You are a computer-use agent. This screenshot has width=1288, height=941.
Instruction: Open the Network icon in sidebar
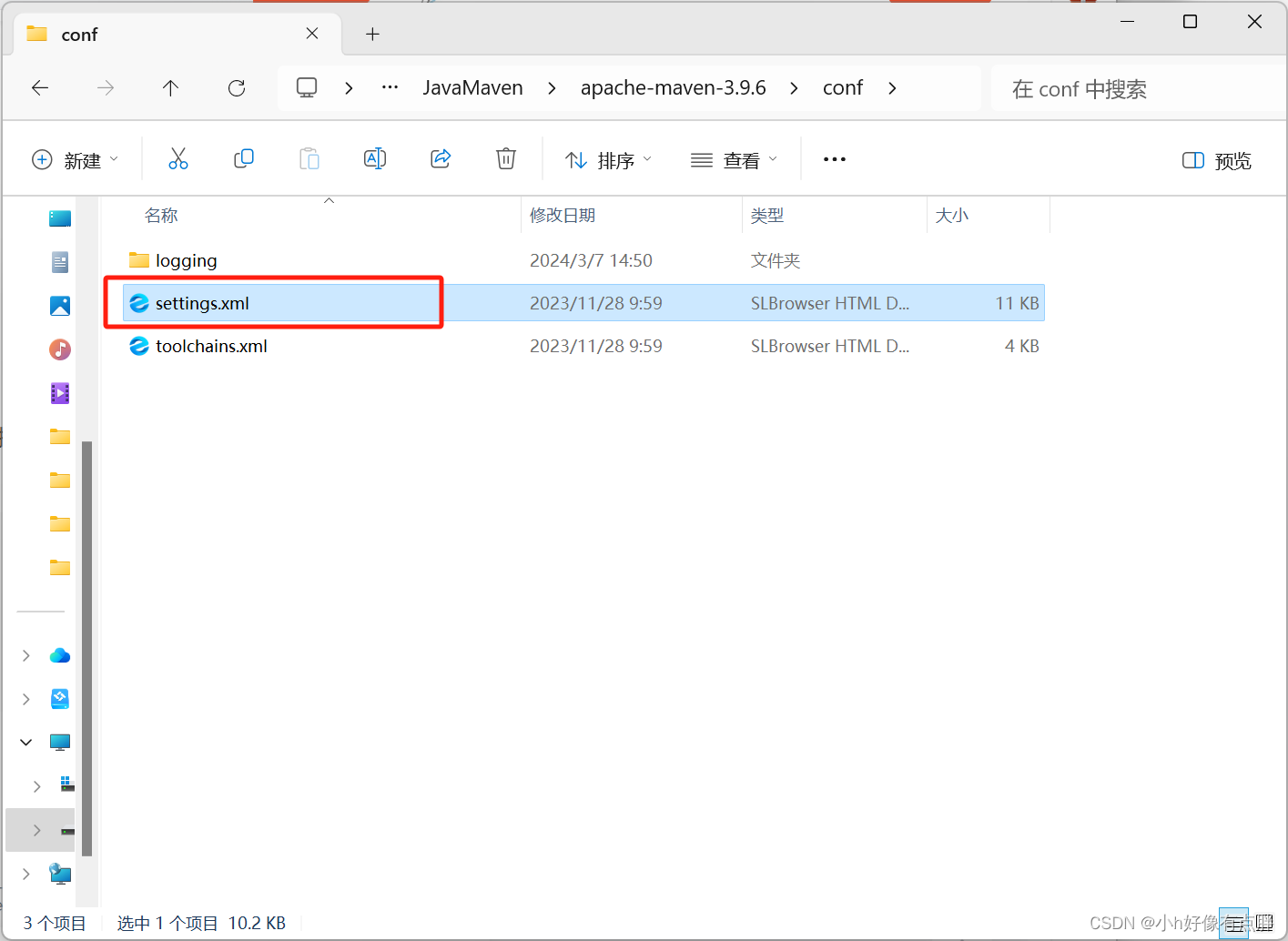[60, 874]
